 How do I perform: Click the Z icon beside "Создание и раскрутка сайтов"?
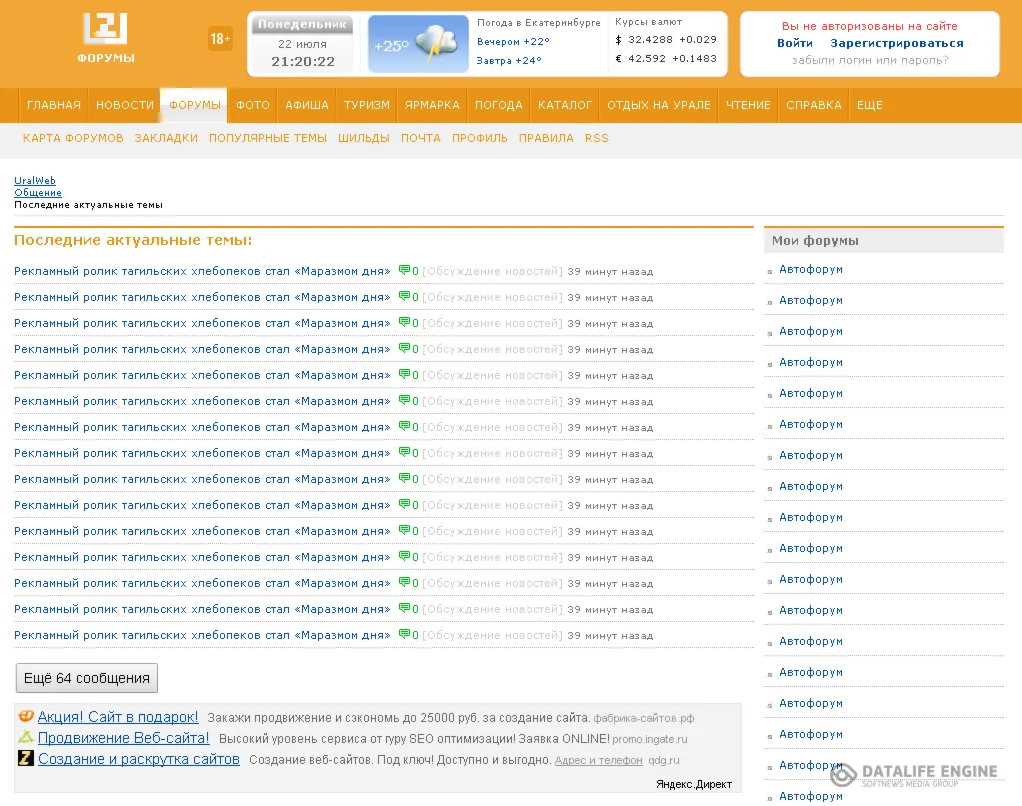(x=26, y=759)
